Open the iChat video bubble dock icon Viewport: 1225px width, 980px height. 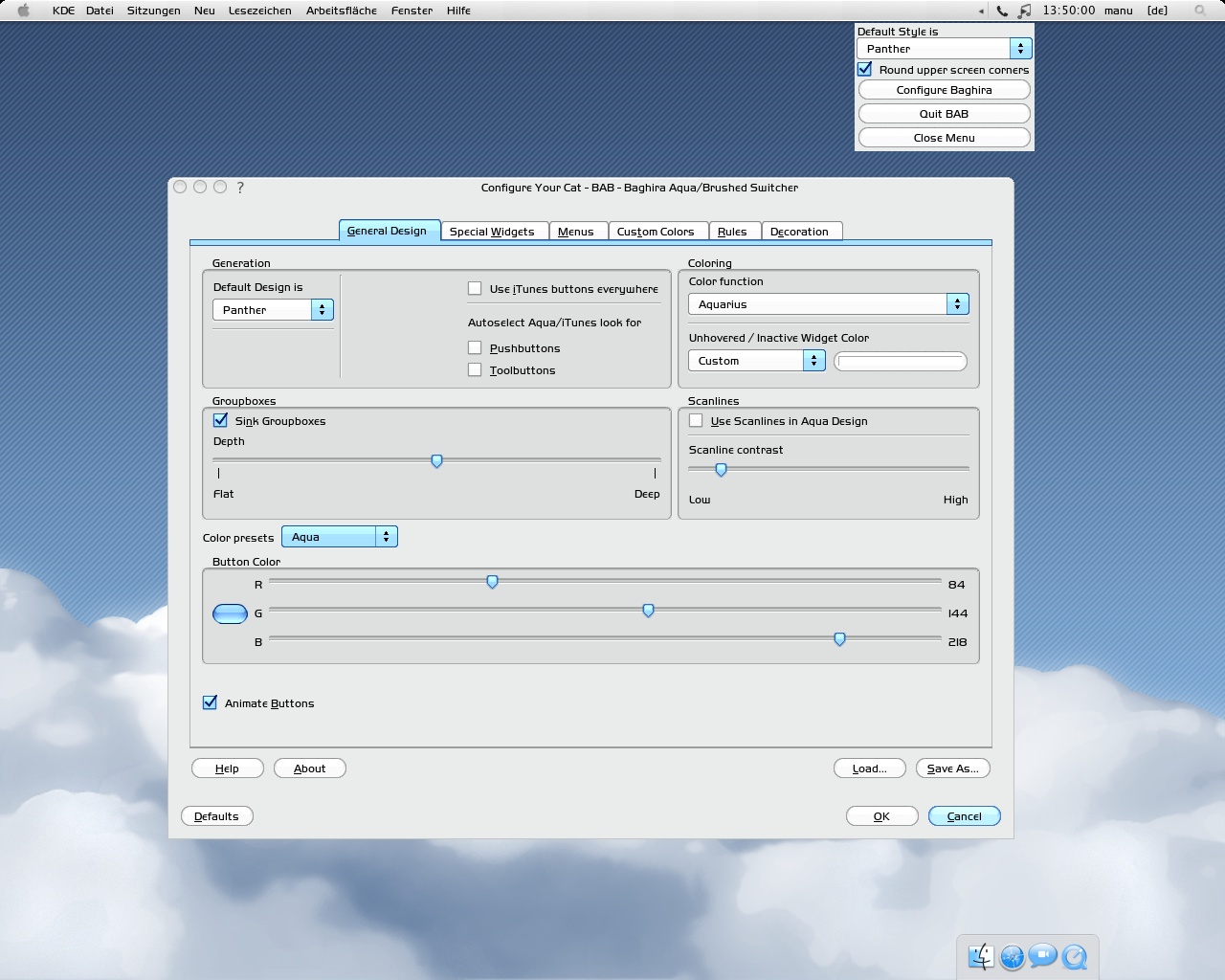click(1043, 955)
